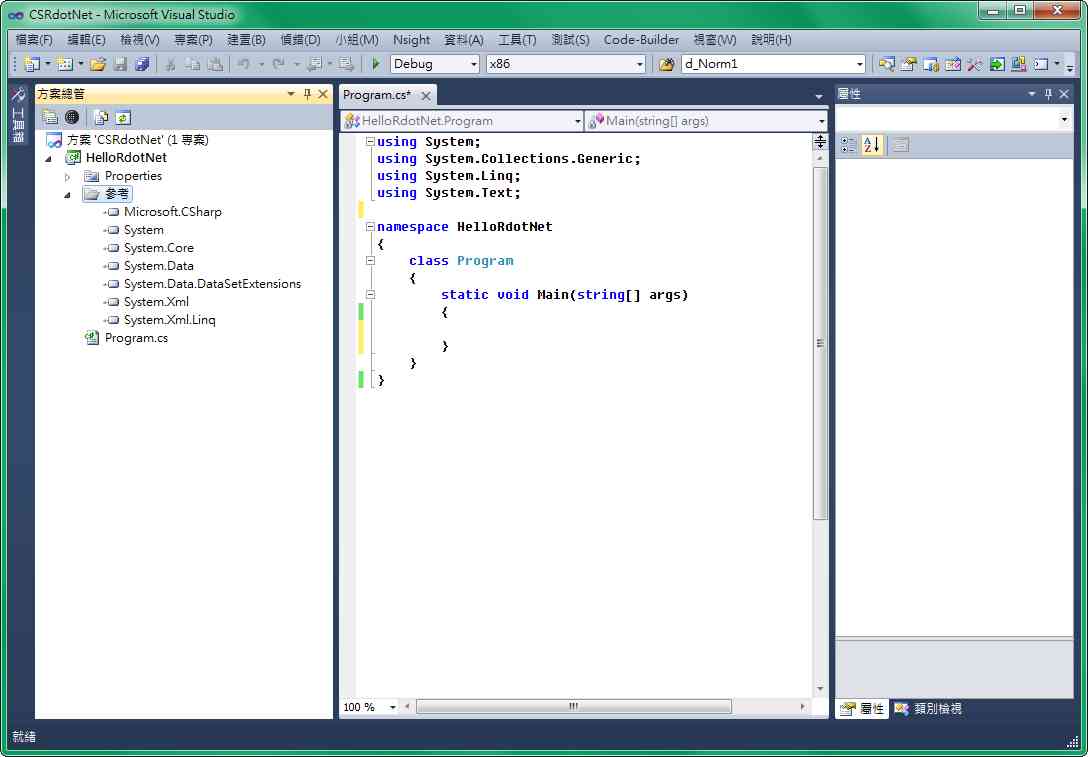
Task: Click the editor horizontal scrollbar thumb
Action: click(573, 707)
